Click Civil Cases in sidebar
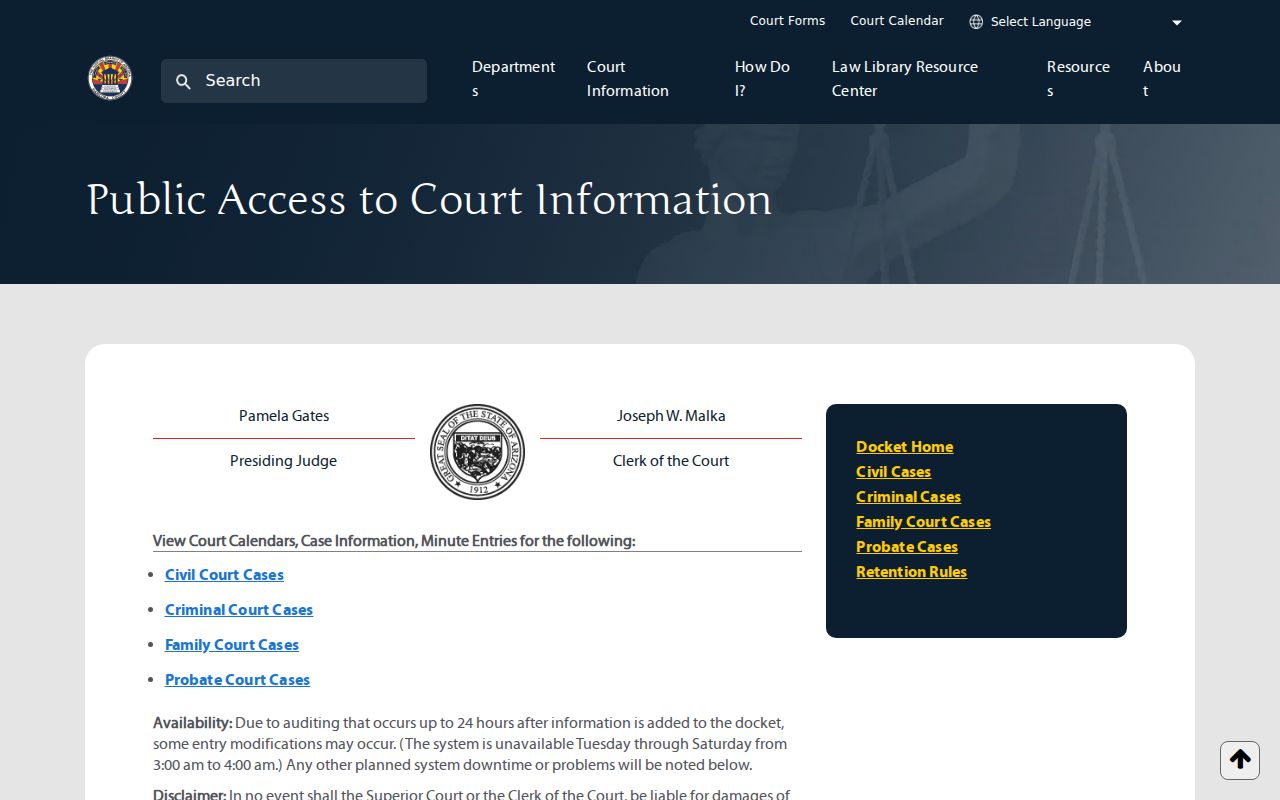Image resolution: width=1280 pixels, height=800 pixels. coord(893,472)
